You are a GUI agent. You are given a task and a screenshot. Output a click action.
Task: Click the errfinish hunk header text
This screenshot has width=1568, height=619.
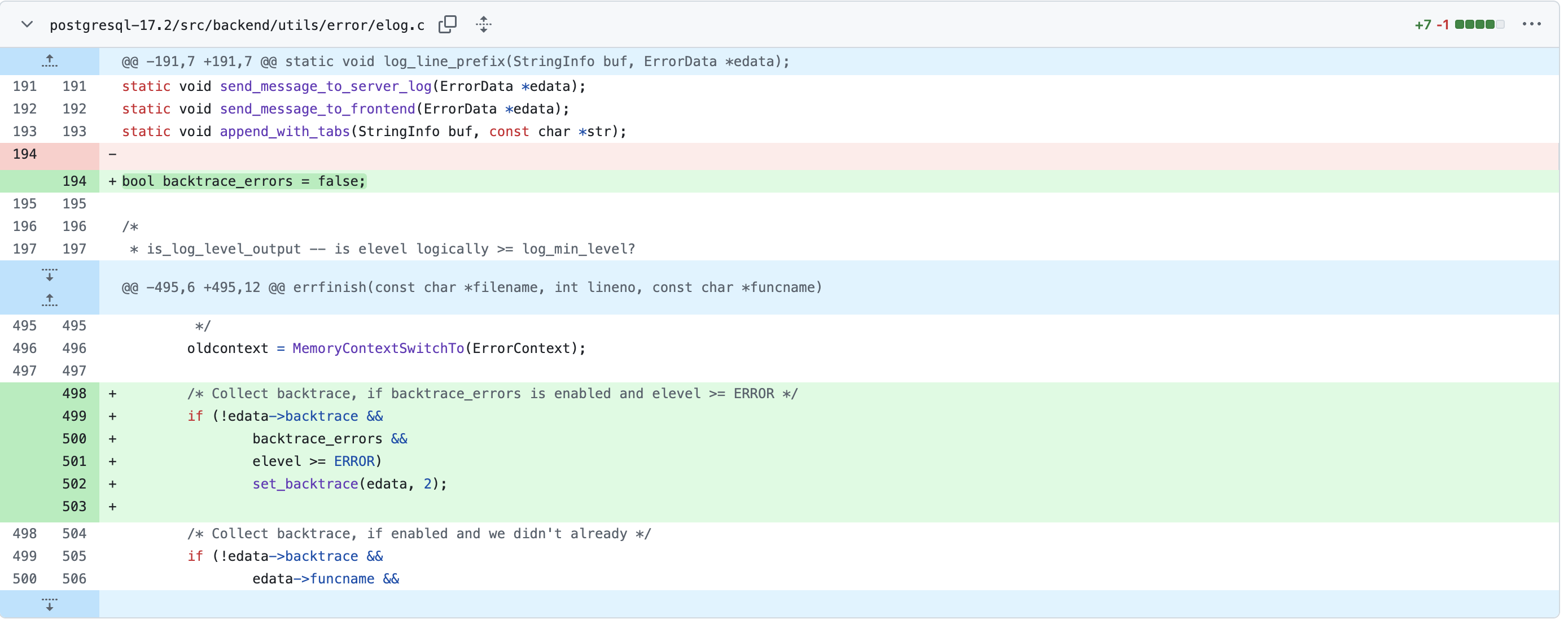(x=472, y=287)
